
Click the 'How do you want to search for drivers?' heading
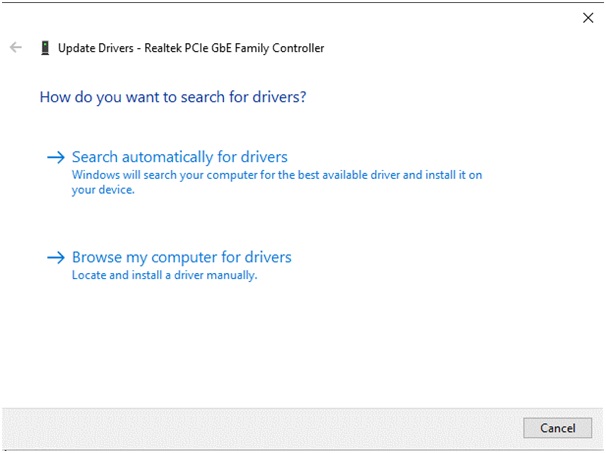coord(173,97)
